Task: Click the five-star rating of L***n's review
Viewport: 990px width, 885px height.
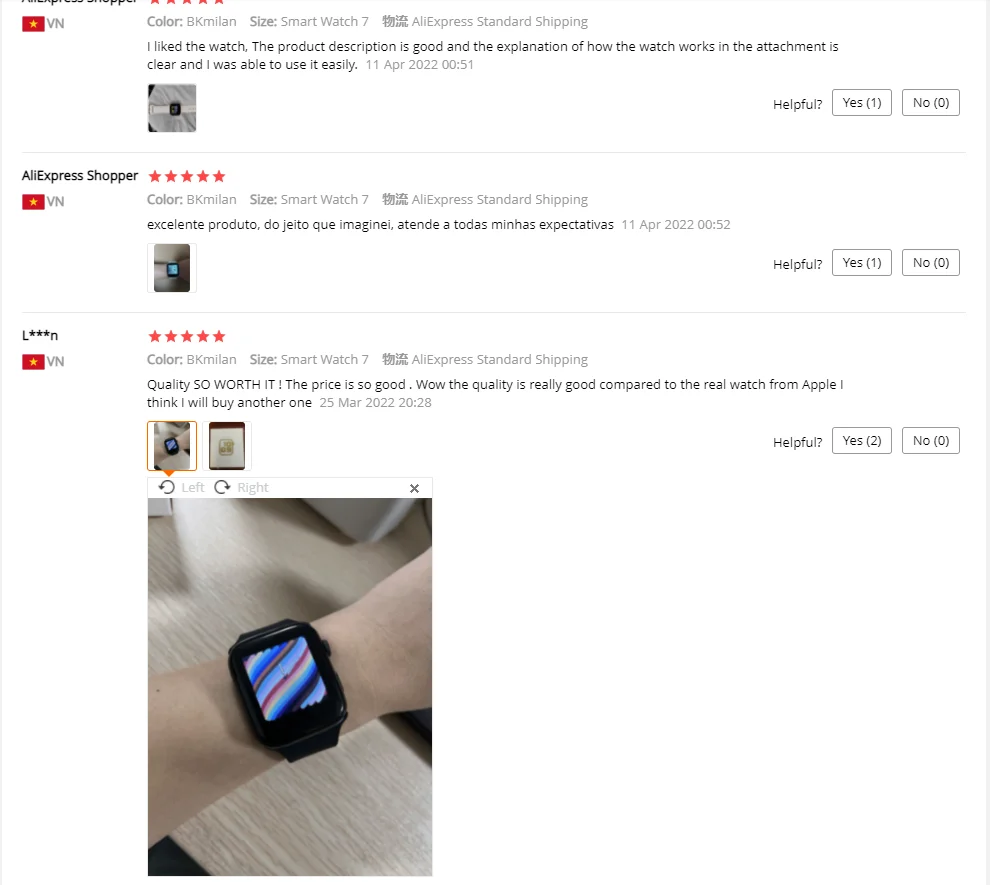Action: [186, 336]
